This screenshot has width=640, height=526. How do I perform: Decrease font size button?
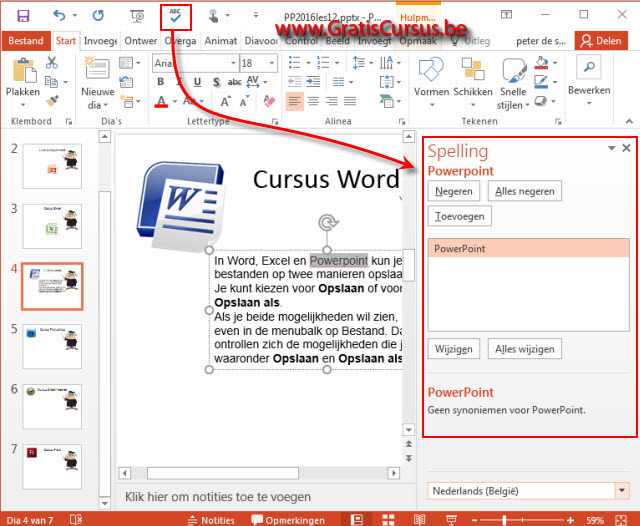click(244, 101)
